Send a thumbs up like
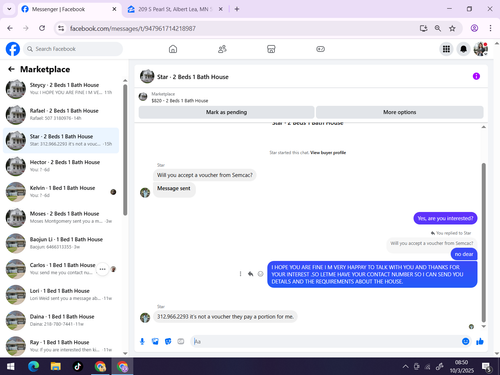 (480, 341)
